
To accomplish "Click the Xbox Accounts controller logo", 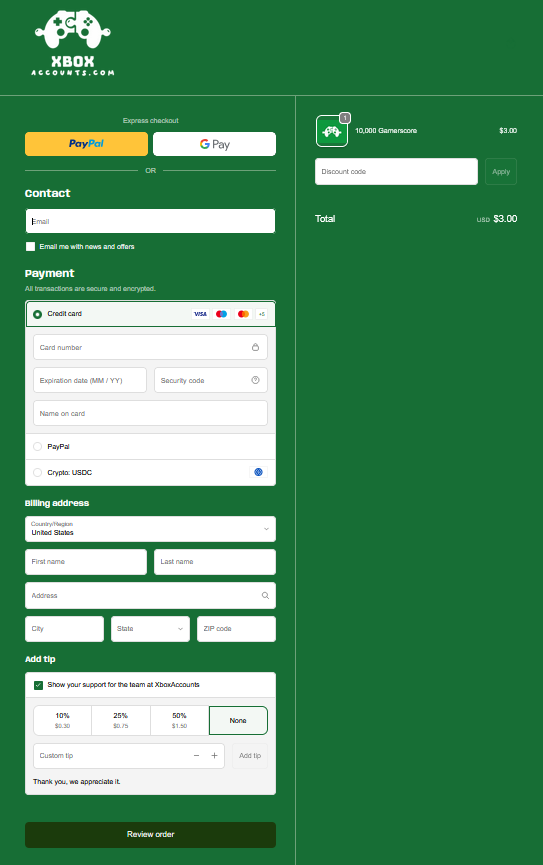I will [x=73, y=42].
